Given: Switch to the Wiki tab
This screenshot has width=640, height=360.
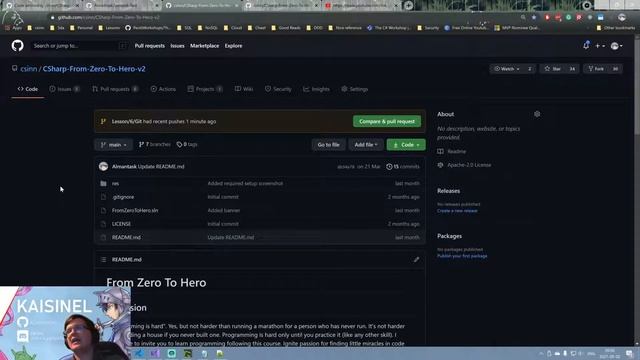Looking at the screenshot, I should pos(244,89).
